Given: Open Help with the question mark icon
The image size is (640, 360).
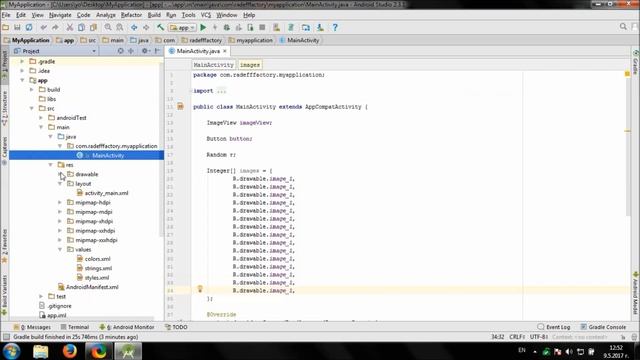Looking at the screenshot, I should (x=335, y=27).
